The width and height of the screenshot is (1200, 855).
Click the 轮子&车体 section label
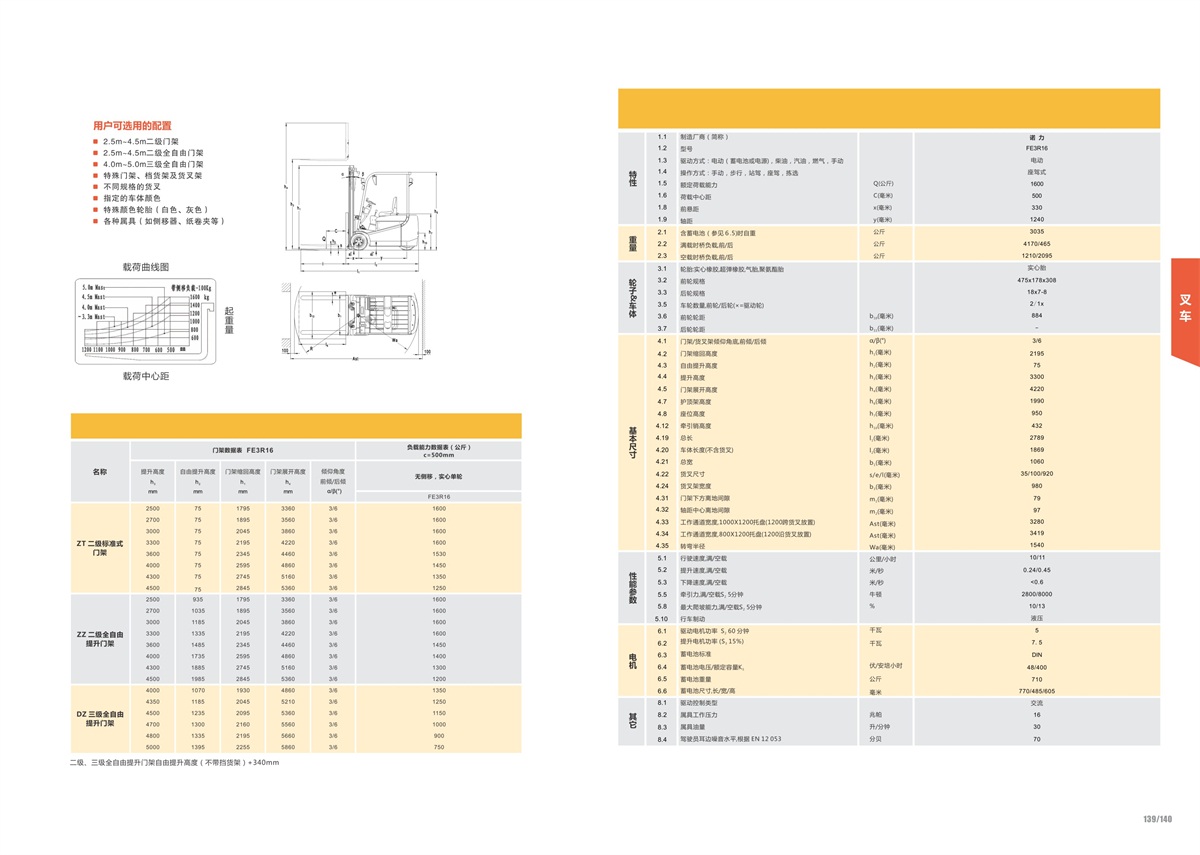(x=632, y=298)
